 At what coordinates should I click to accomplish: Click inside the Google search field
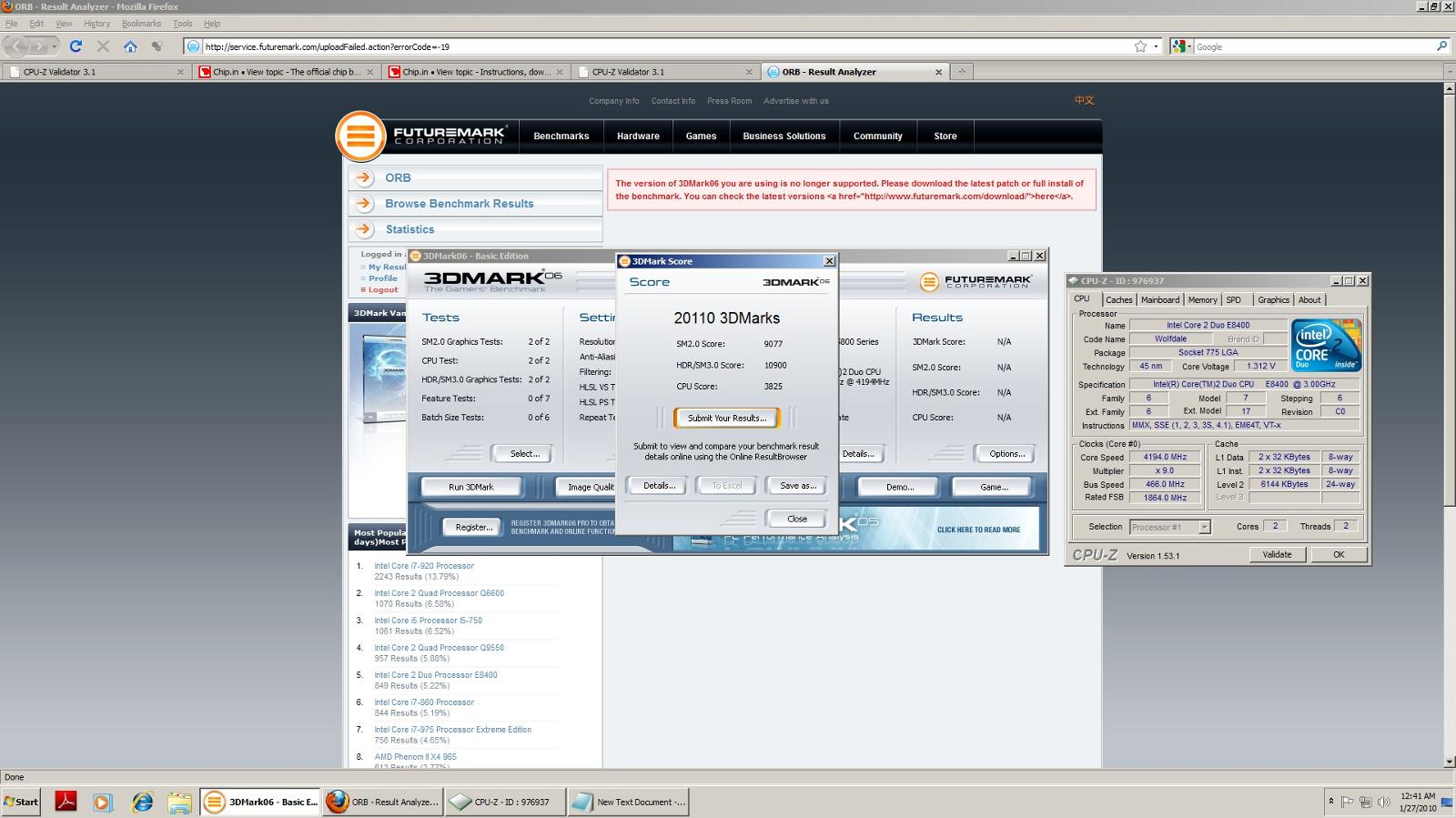pyautogui.click(x=1313, y=46)
